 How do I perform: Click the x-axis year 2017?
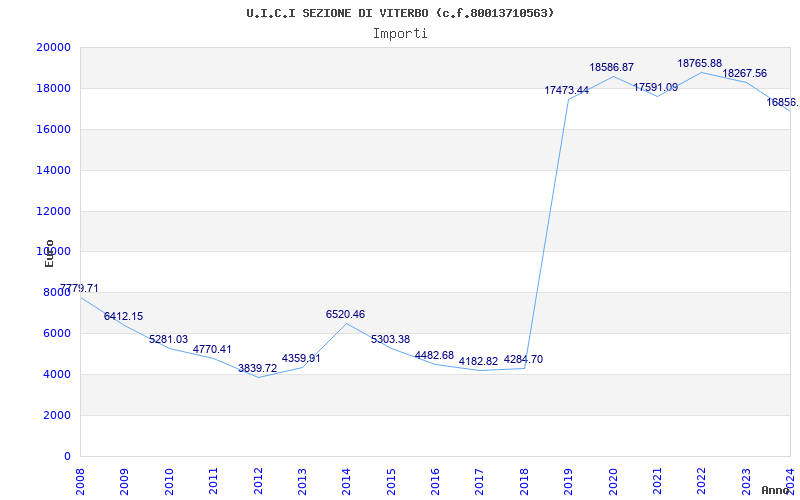(480, 481)
